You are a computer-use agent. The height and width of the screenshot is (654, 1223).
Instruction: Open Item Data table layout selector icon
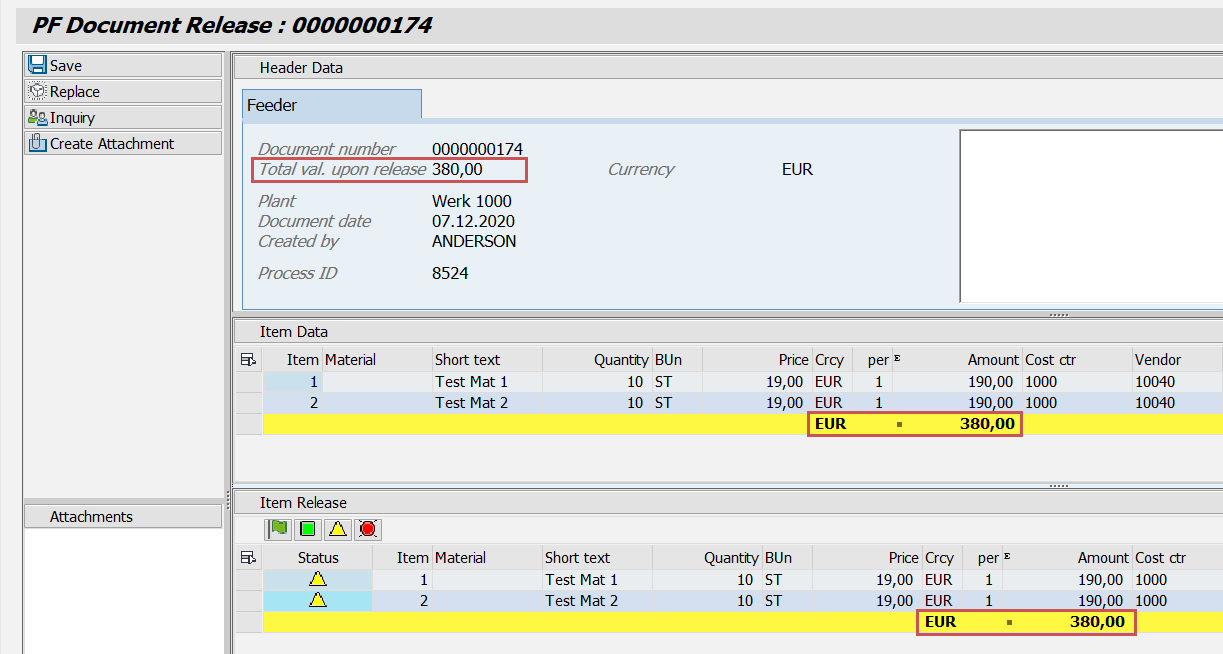(248, 360)
